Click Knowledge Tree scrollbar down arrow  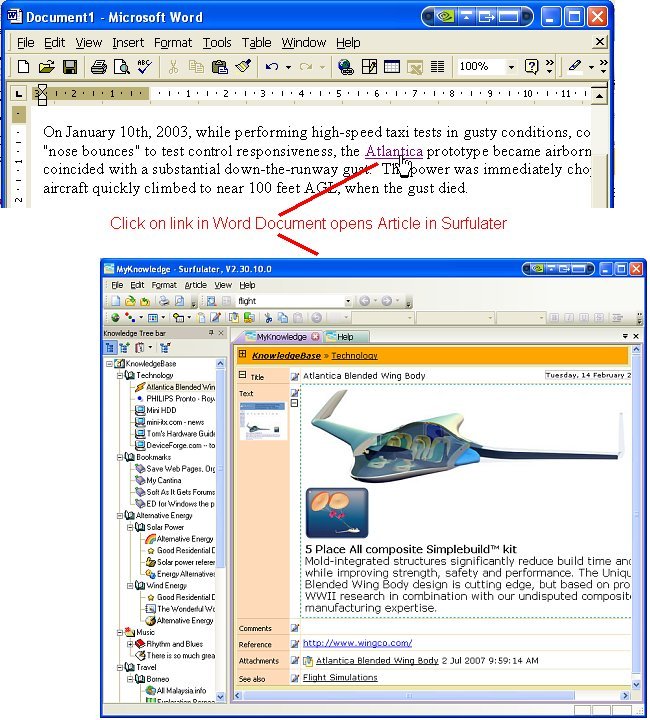(220, 697)
